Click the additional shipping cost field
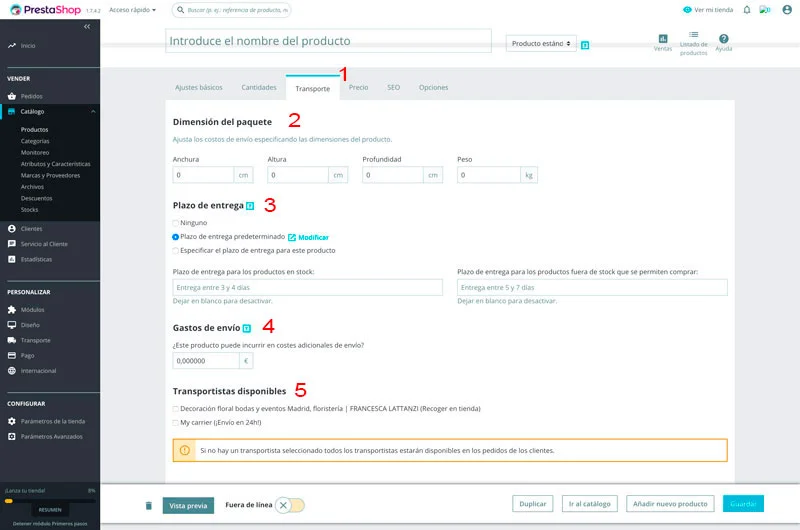The height and width of the screenshot is (530, 800). (206, 361)
